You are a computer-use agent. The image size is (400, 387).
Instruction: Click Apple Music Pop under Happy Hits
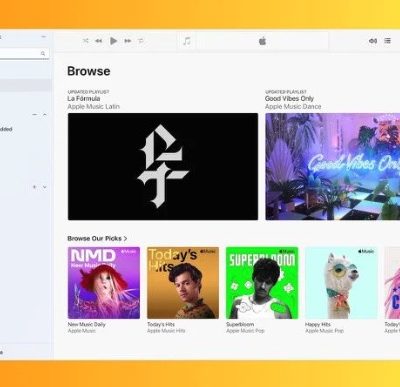pyautogui.click(x=324, y=331)
